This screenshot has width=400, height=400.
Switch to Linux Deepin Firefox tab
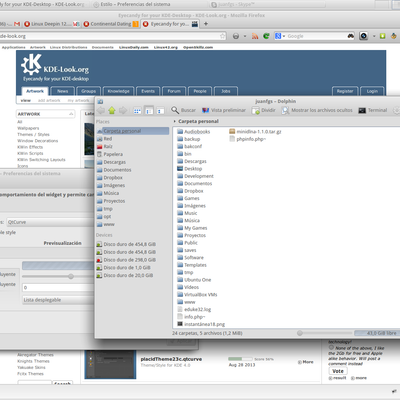click(52, 24)
